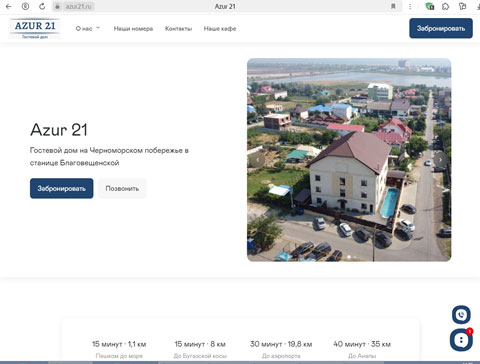Click "15 минут · 1,1 км" distance text
Screen dimensions: 480x364
(x=119, y=344)
